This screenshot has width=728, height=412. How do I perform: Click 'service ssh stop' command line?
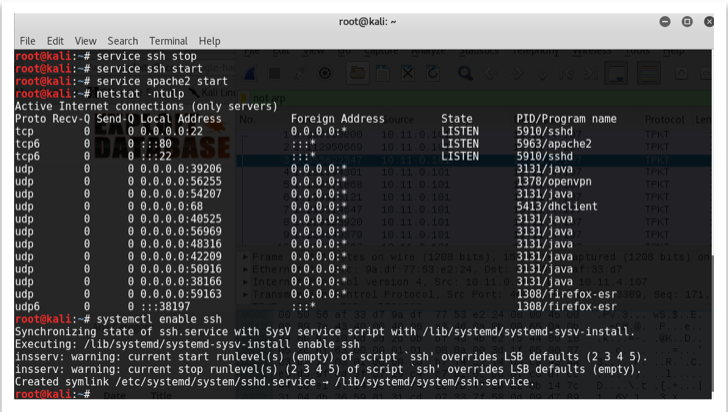point(146,56)
